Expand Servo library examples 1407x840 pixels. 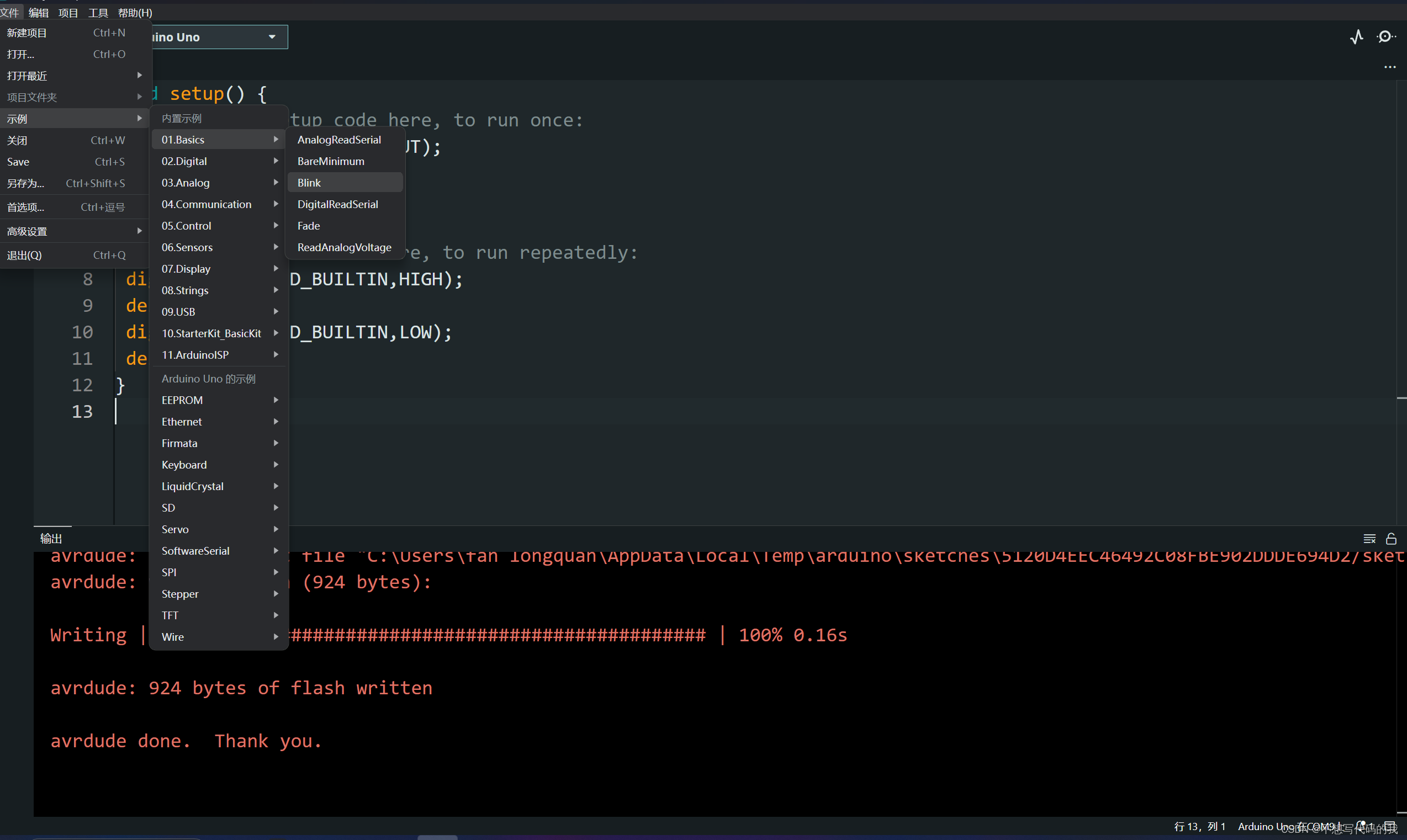click(x=220, y=529)
